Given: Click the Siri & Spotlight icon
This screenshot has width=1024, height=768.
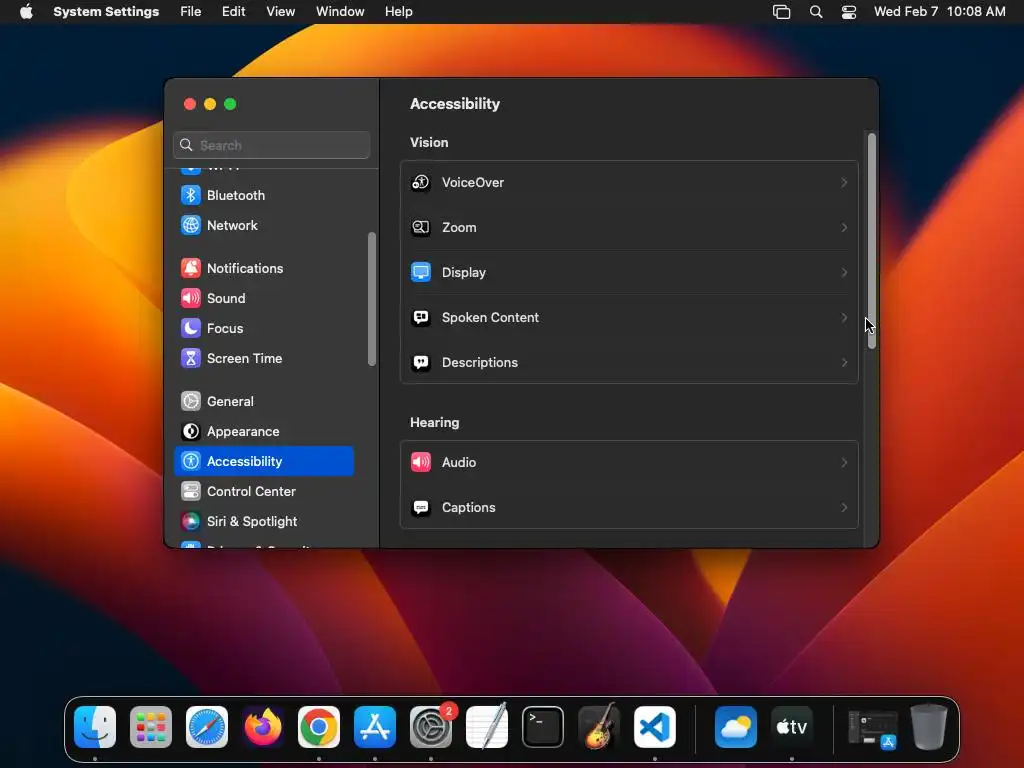Looking at the screenshot, I should coord(191,522).
